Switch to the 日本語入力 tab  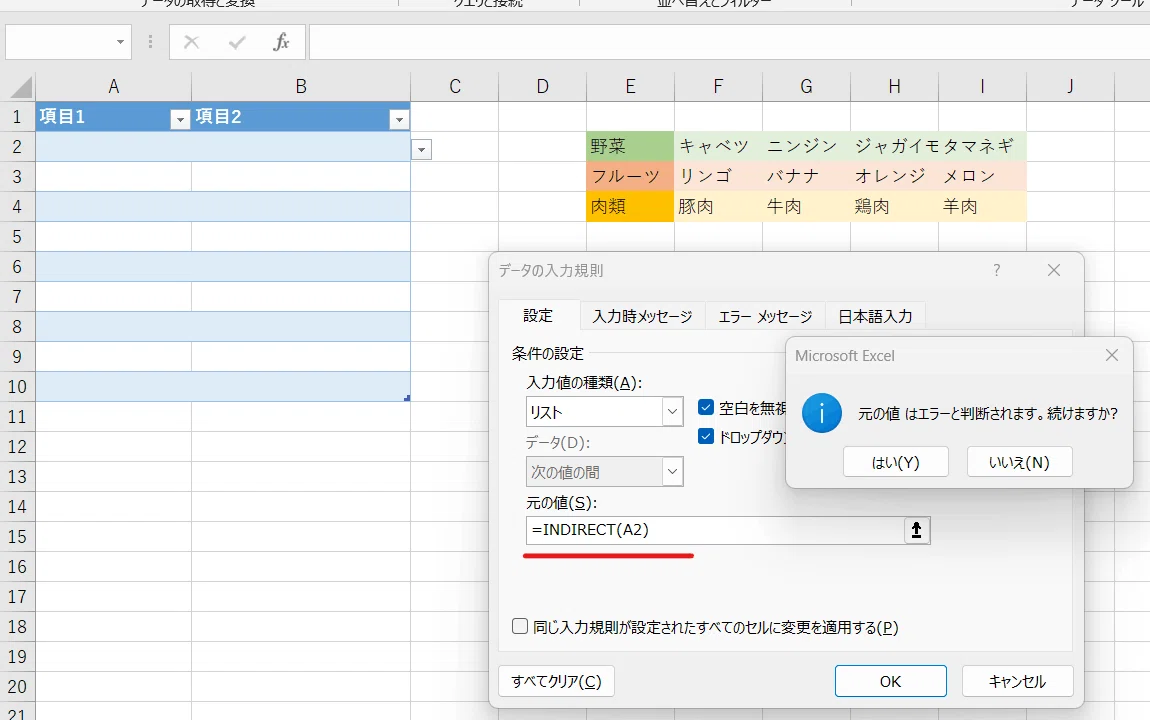coord(875,317)
